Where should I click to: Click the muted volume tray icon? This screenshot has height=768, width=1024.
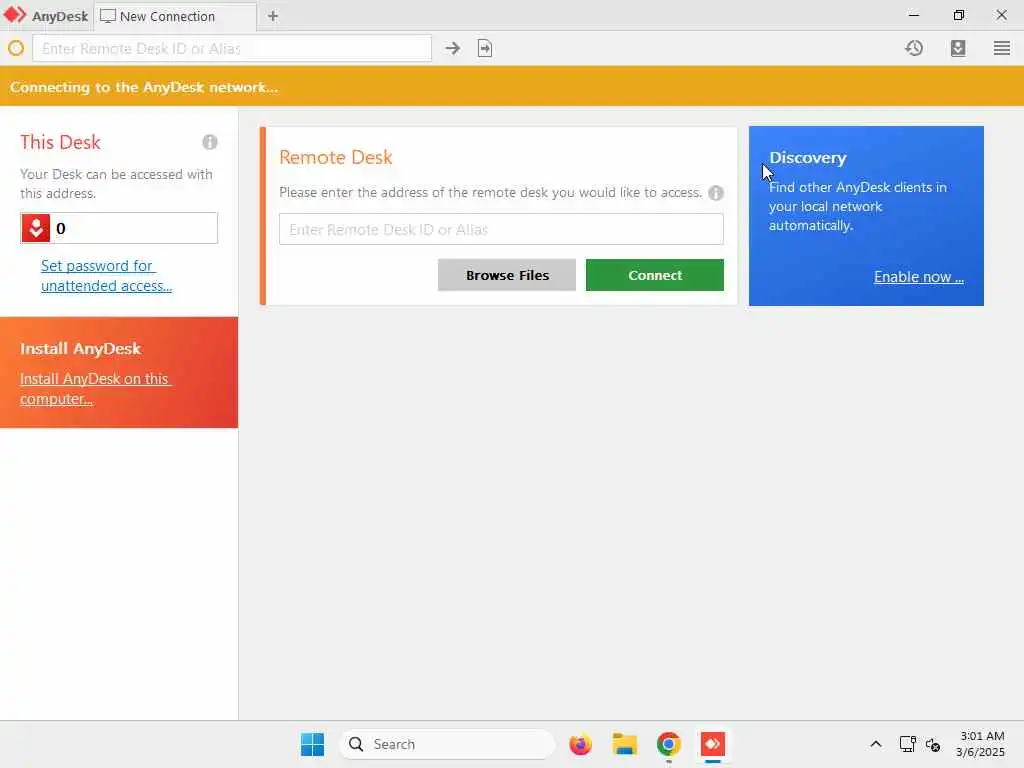coord(933,744)
